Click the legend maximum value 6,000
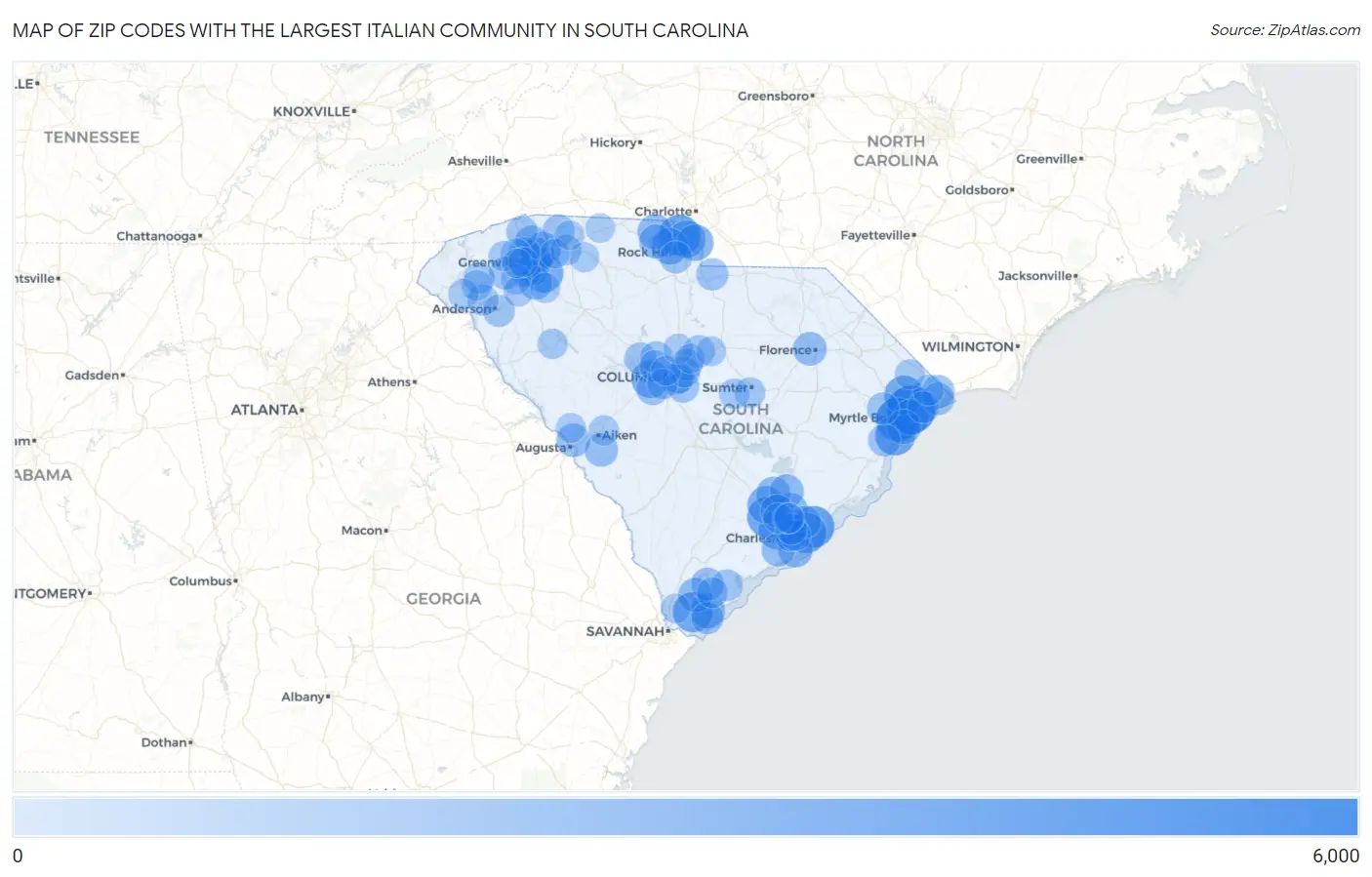This screenshot has width=1372, height=877. pyautogui.click(x=1335, y=856)
